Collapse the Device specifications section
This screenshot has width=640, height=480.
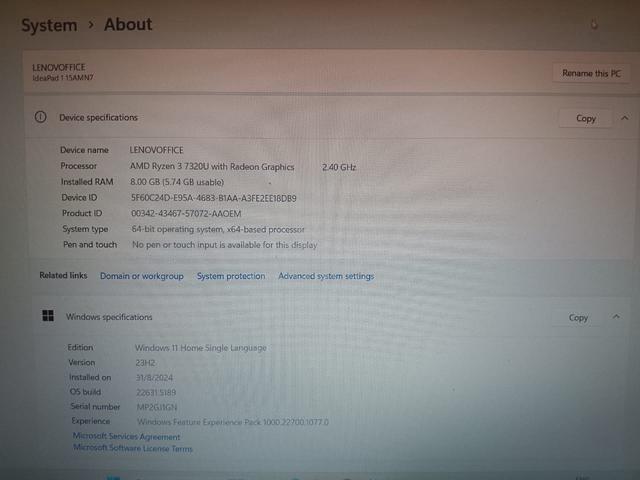[x=624, y=118]
